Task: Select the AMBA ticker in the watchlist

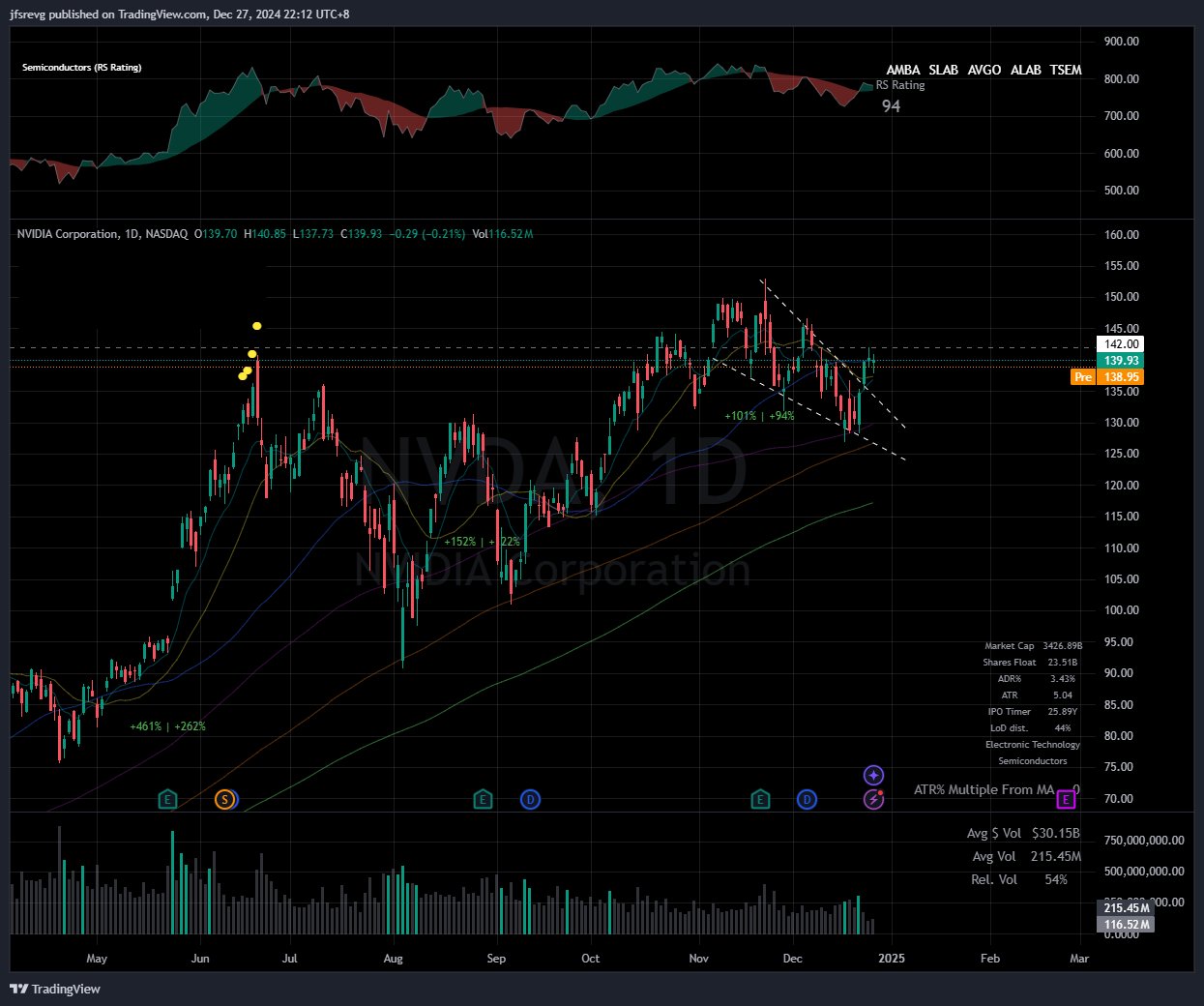Action: [903, 70]
